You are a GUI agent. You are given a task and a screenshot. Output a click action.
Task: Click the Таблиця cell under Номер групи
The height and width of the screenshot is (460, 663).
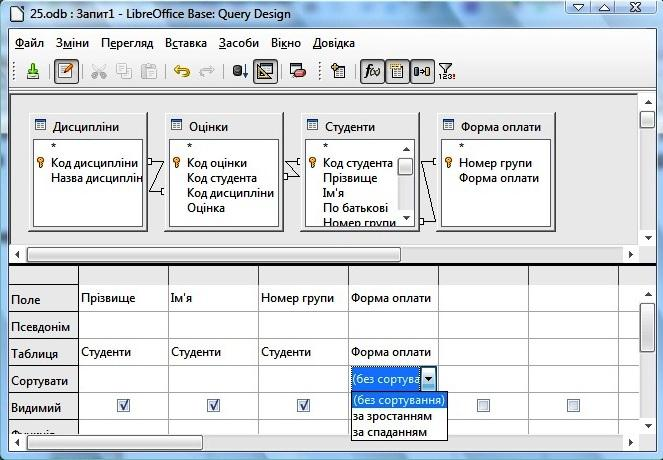pyautogui.click(x=303, y=353)
